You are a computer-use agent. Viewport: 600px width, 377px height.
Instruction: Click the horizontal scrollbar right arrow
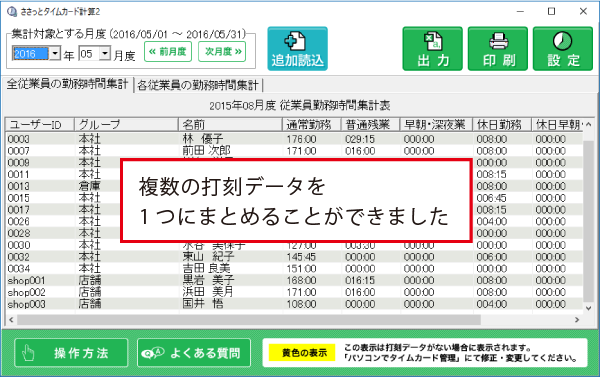coord(577,320)
